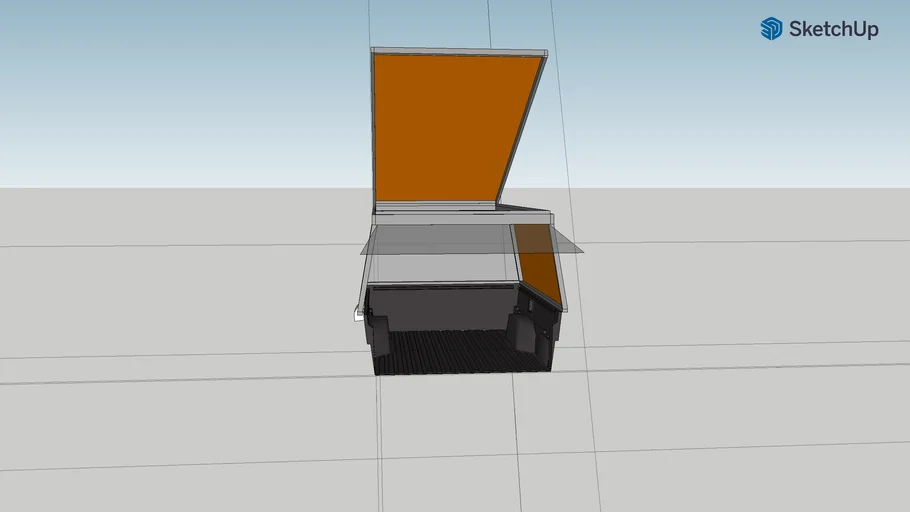The image size is (910, 512).
Task: Click the left wheel well in the bed
Action: pyautogui.click(x=380, y=328)
